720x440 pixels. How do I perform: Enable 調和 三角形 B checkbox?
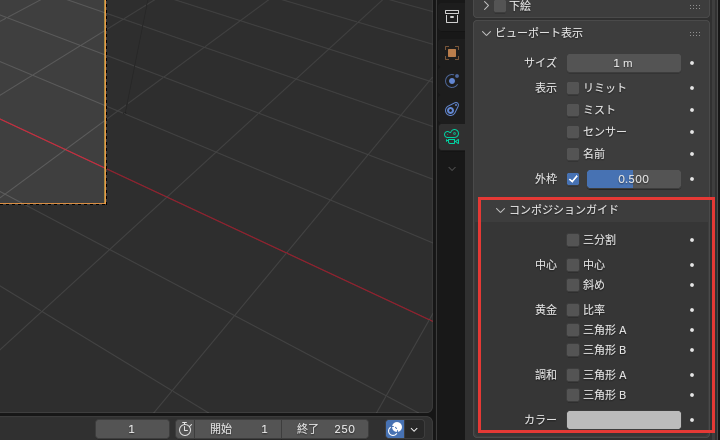pyautogui.click(x=573, y=395)
